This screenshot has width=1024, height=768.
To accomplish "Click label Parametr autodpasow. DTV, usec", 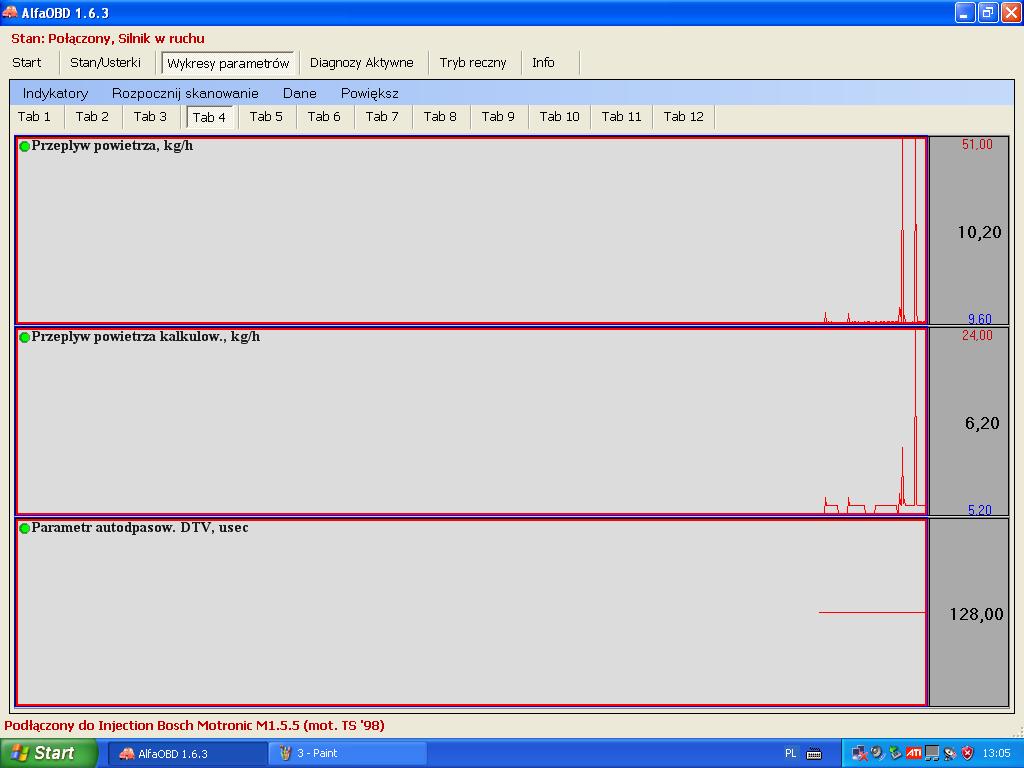I will tap(140, 528).
